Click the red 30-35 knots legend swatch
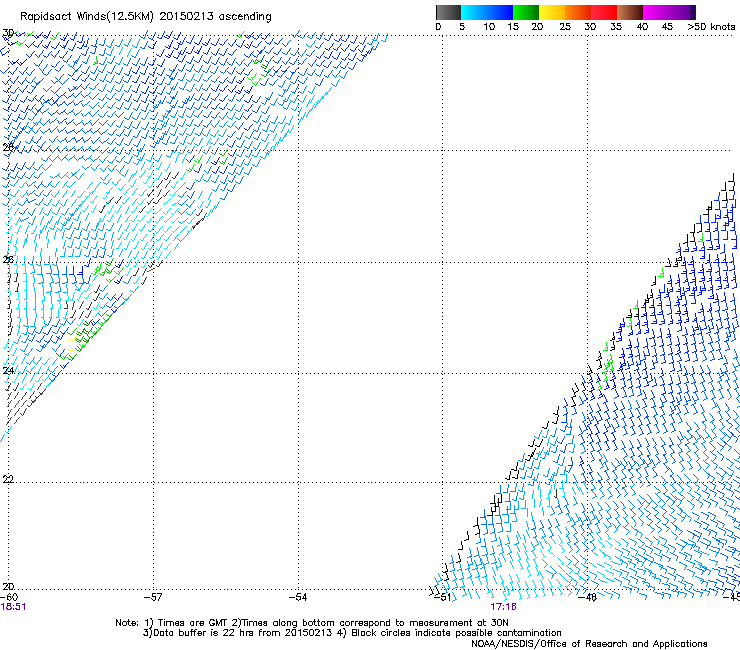 [x=604, y=12]
